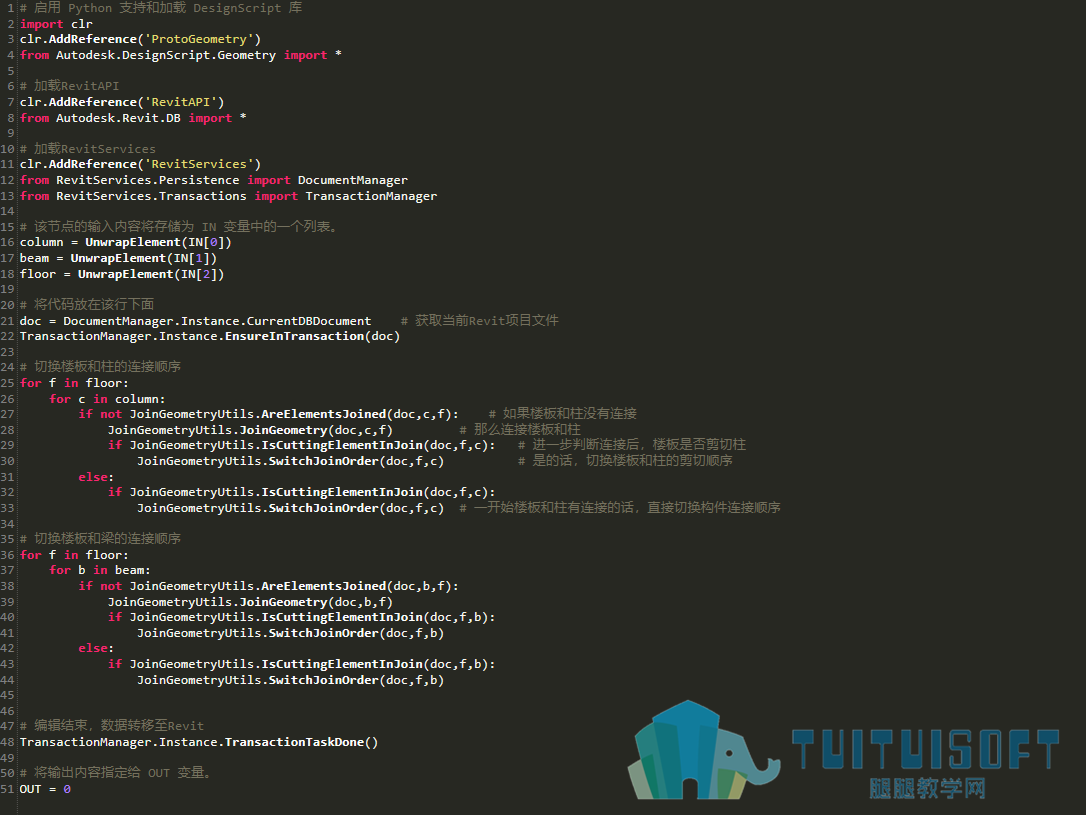Click AreElementsJoined(doc,c,f) on line 27

357,414
